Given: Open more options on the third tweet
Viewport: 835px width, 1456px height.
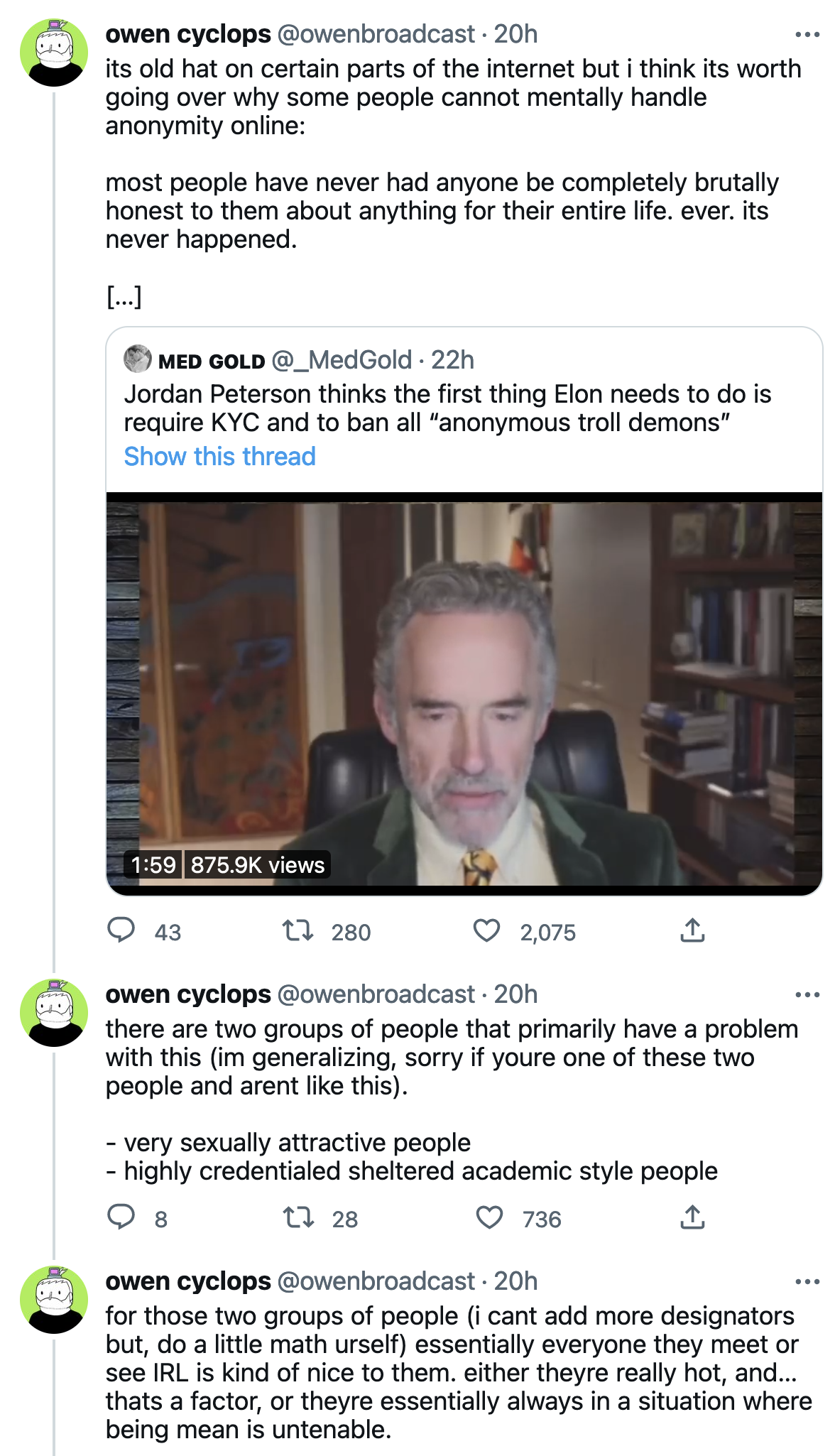Looking at the screenshot, I should point(807,1281).
